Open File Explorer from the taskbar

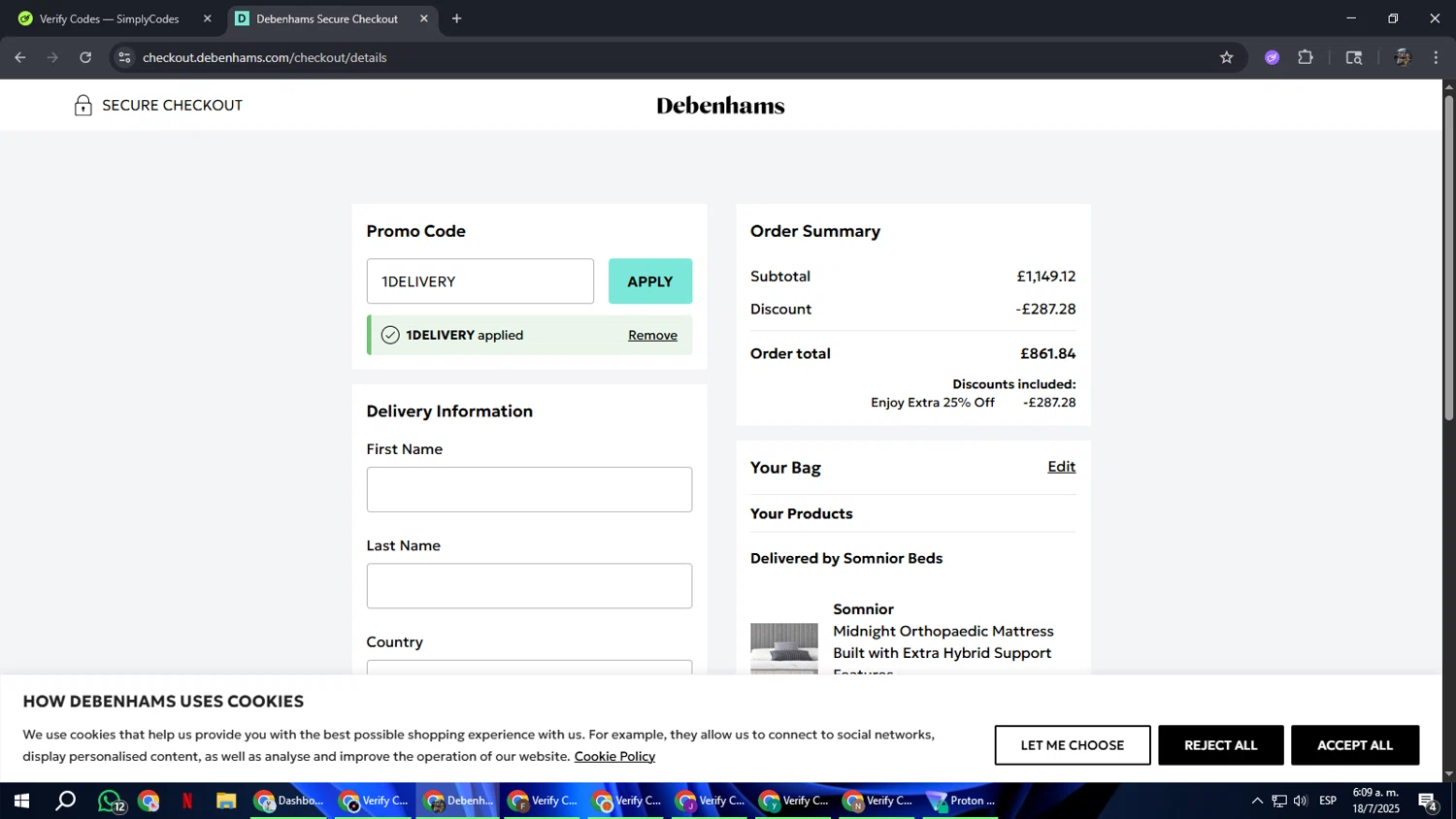[x=226, y=801]
